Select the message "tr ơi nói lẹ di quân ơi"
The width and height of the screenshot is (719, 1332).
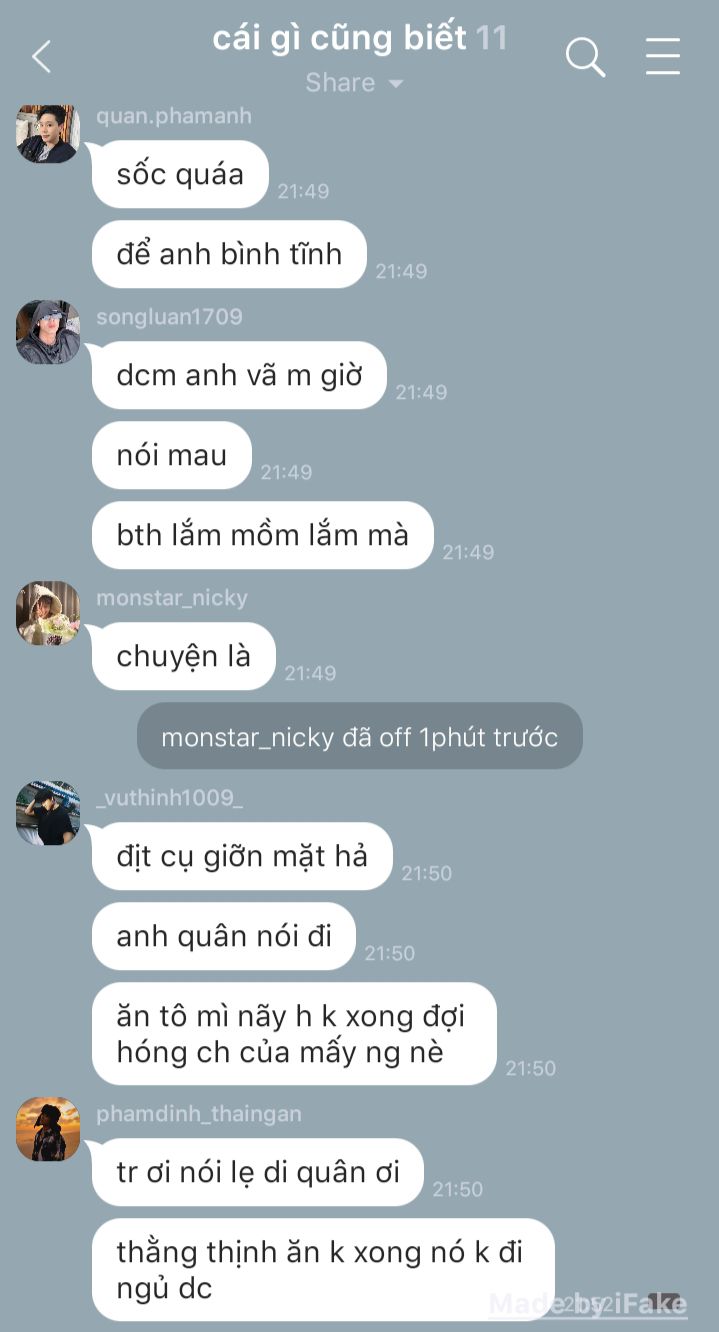point(258,1172)
